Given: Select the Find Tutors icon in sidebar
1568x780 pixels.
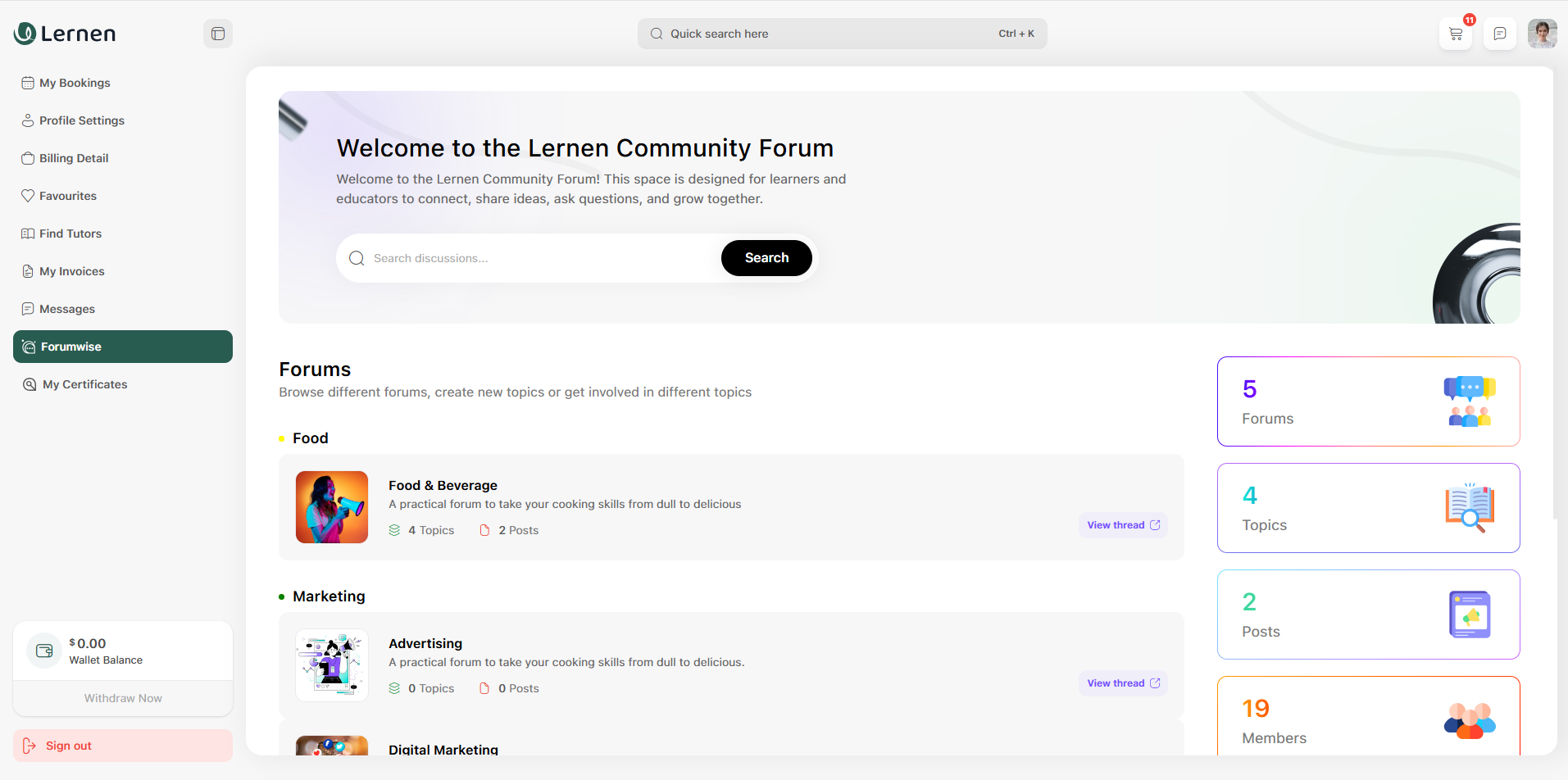Looking at the screenshot, I should pyautogui.click(x=28, y=233).
